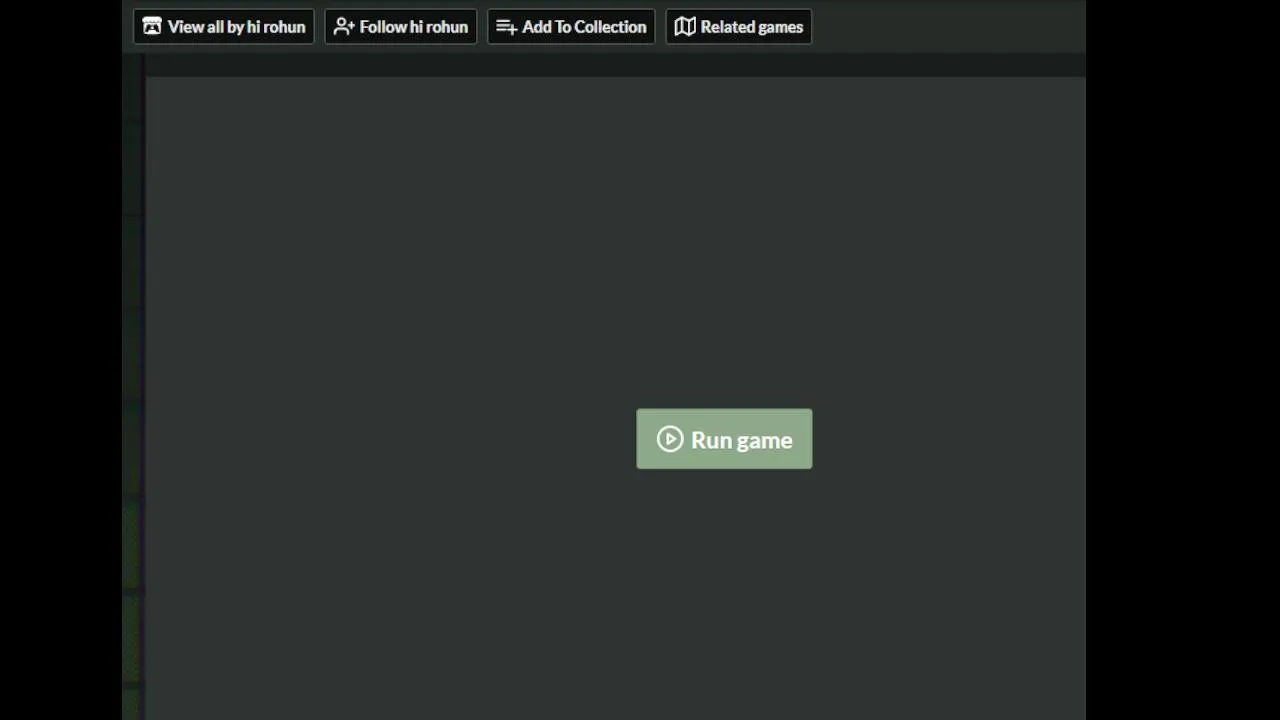Viewport: 1280px width, 720px height.
Task: Add this game to a collection
Action: tap(571, 27)
